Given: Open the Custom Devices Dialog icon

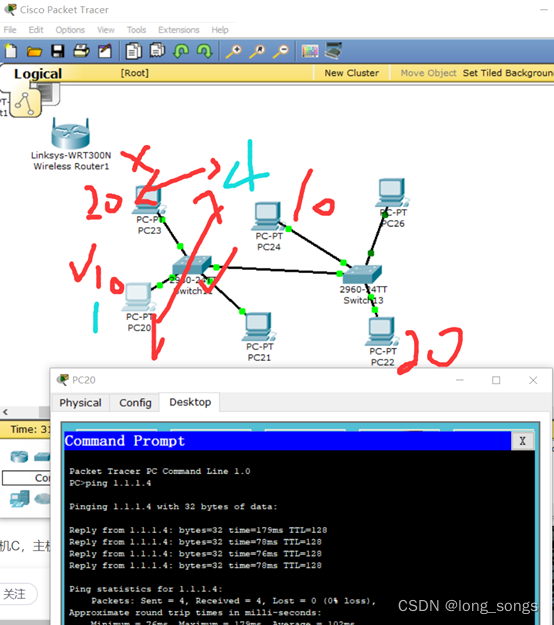Looking at the screenshot, I should point(334,51).
